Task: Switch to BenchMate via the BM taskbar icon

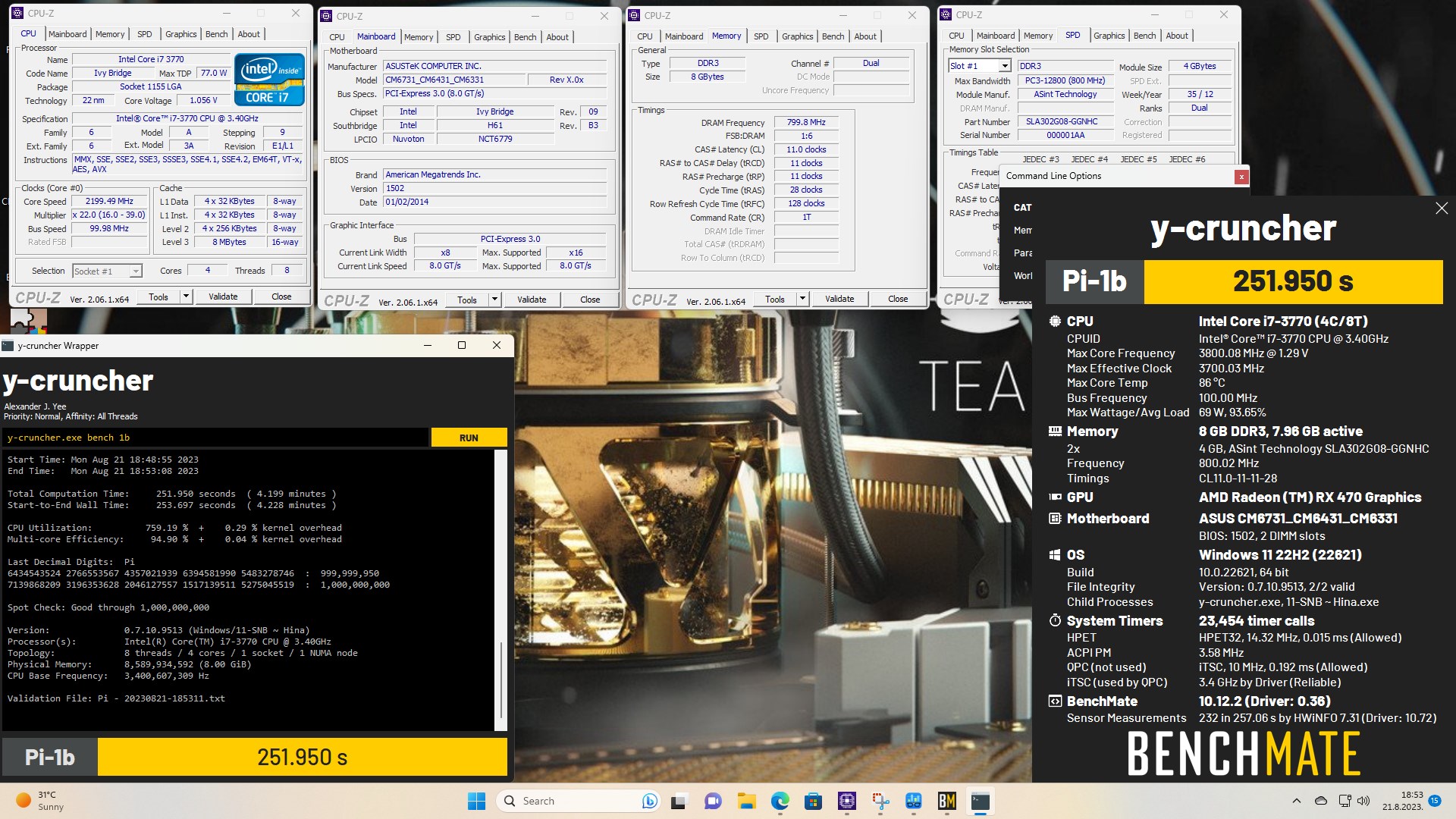Action: (946, 801)
